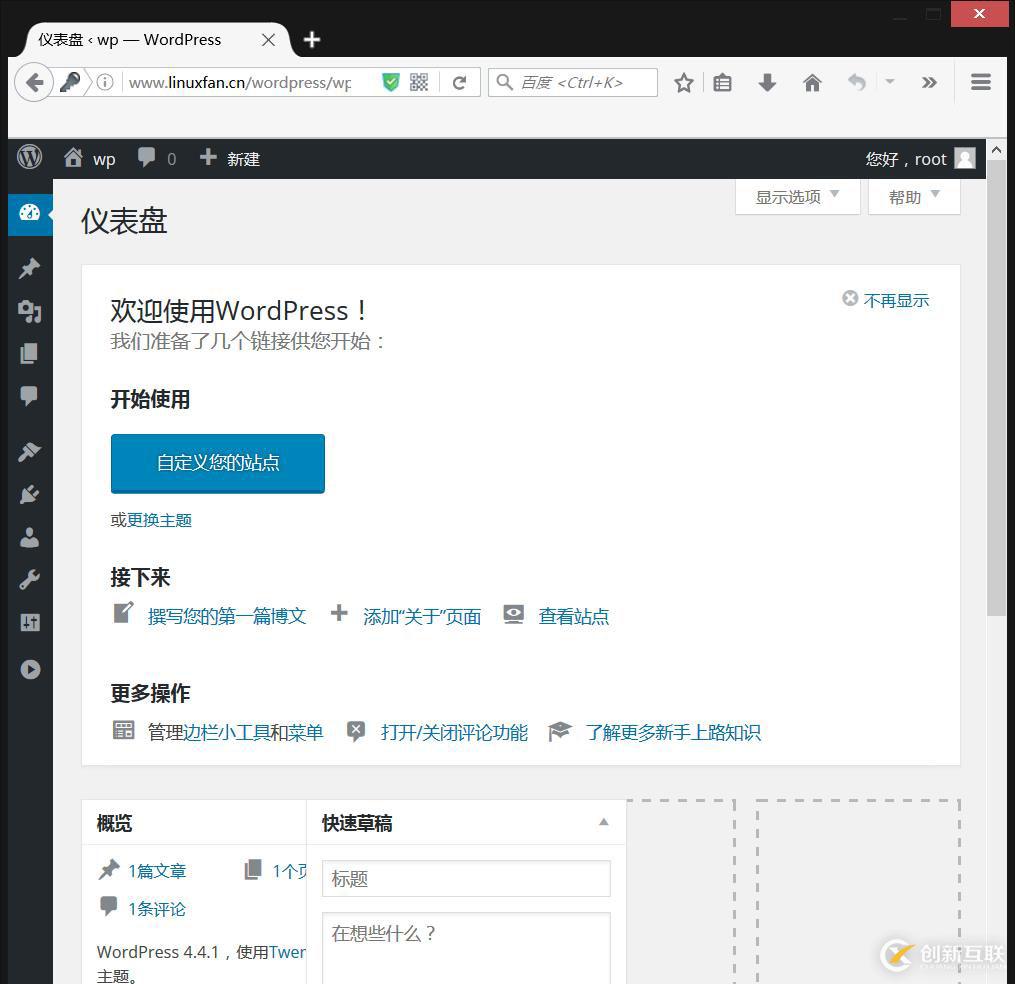Select the 仪表盘 ‹ wp — WordPress tab
Image resolution: width=1015 pixels, height=984 pixels.
point(157,40)
